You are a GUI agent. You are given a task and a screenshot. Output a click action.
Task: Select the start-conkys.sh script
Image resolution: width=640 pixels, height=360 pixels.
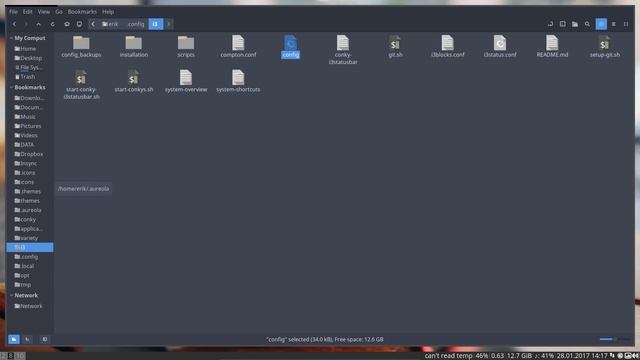[134, 81]
